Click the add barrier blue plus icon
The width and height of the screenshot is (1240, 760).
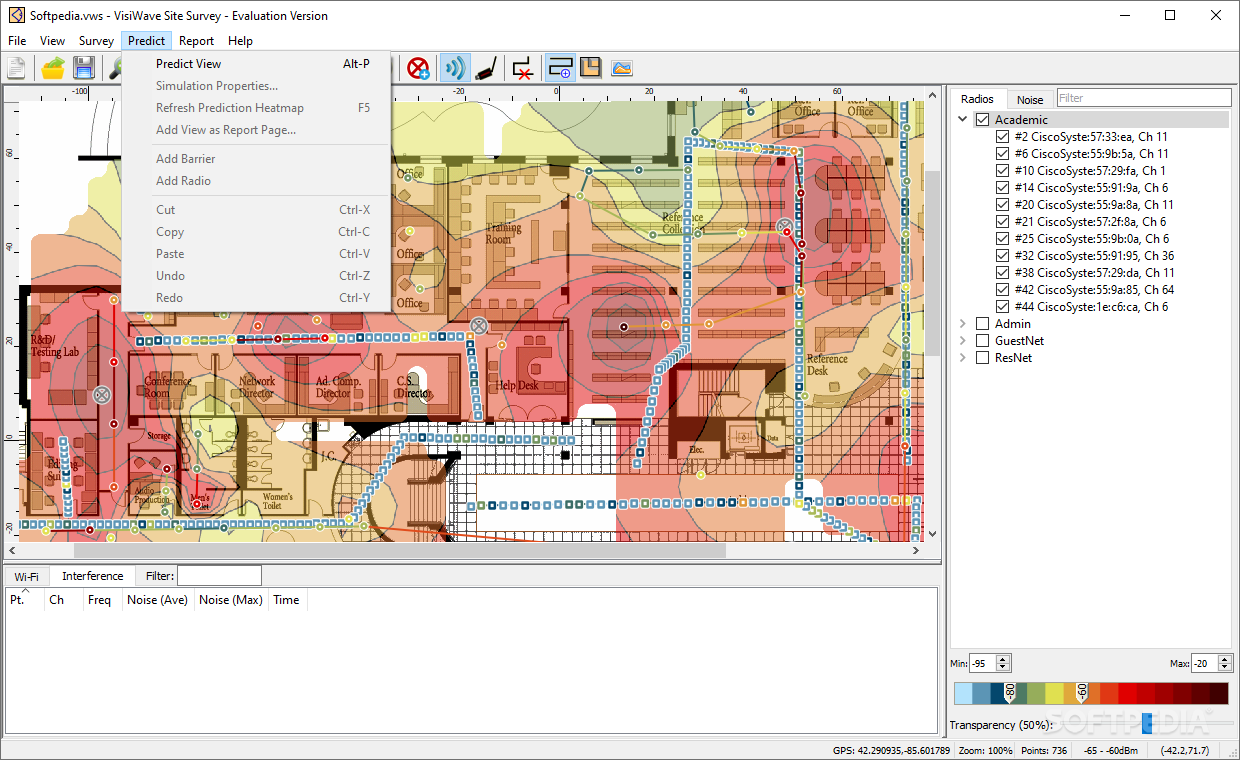click(560, 68)
